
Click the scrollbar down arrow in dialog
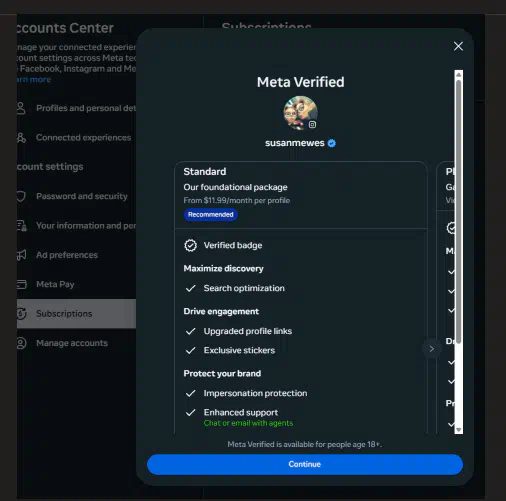(x=459, y=430)
